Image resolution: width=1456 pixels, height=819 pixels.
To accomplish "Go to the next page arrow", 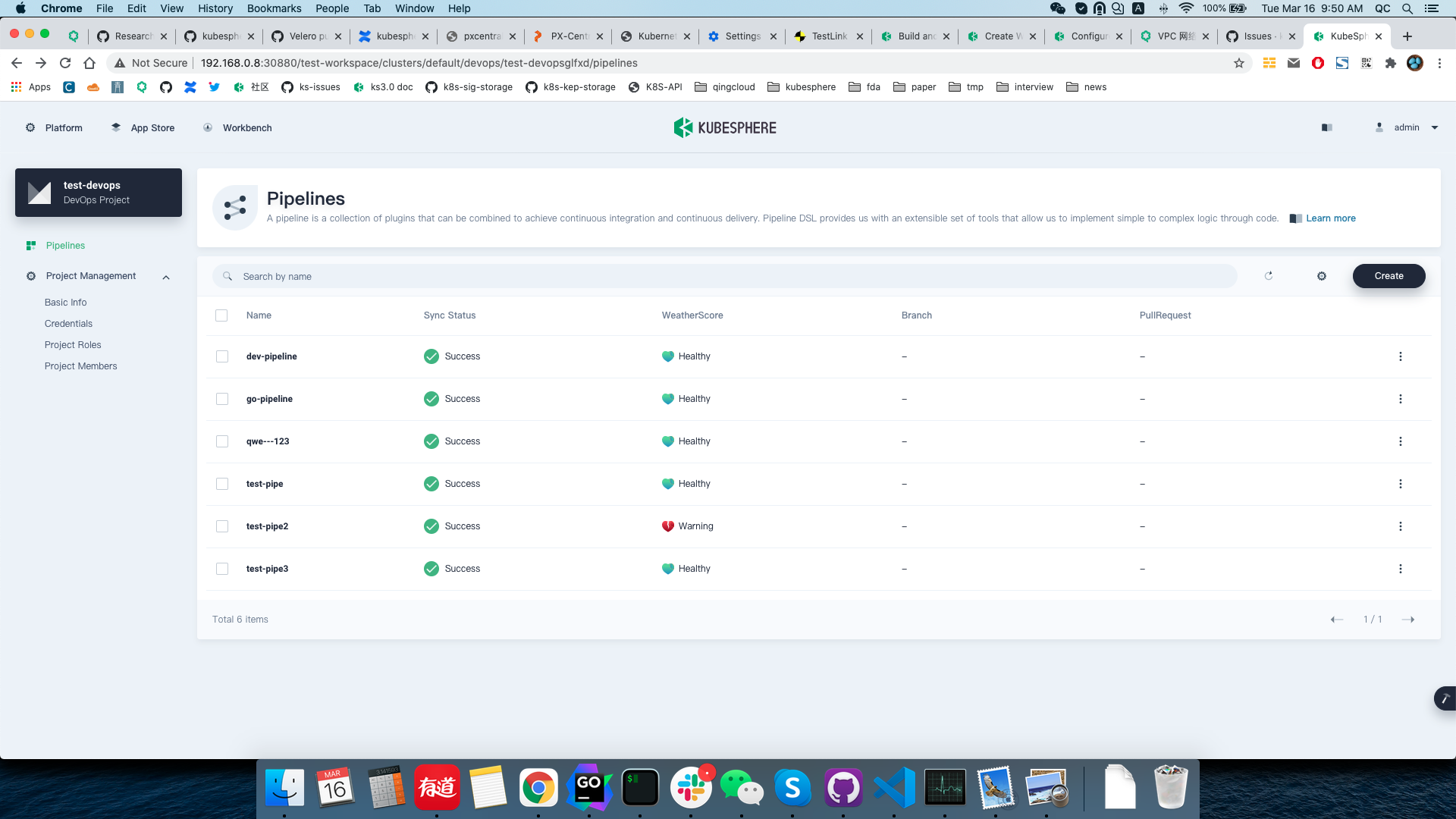I will (1408, 620).
